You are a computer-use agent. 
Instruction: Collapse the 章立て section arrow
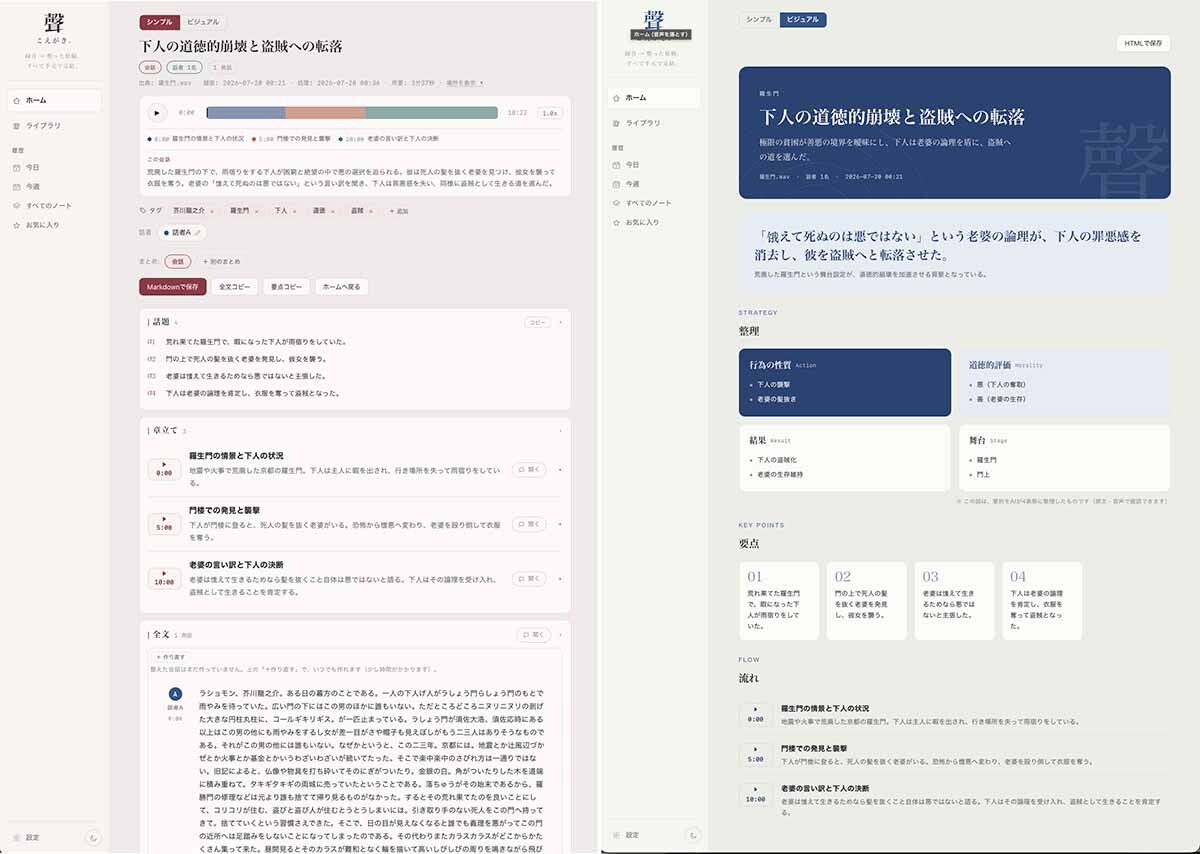click(x=561, y=431)
